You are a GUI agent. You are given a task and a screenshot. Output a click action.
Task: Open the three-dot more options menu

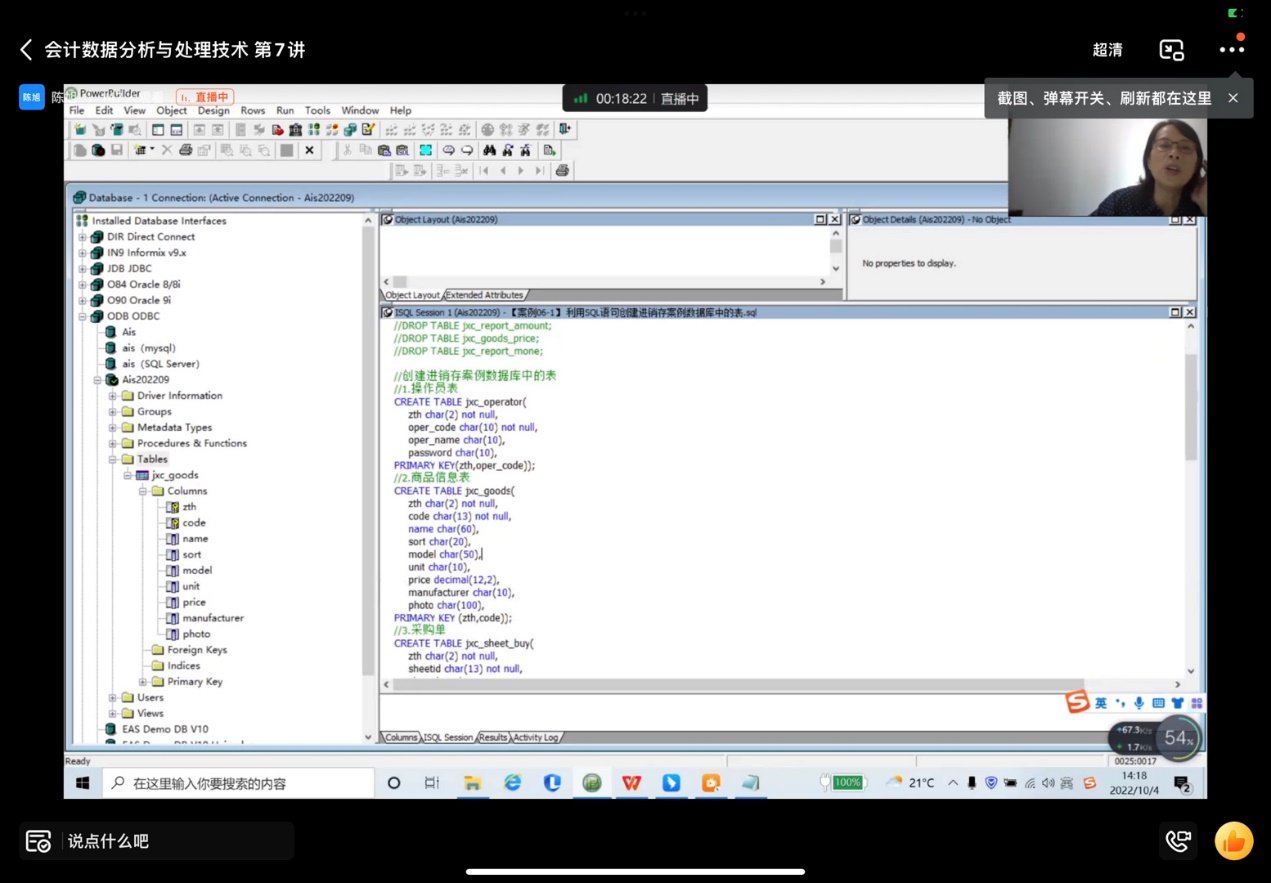pos(1231,50)
